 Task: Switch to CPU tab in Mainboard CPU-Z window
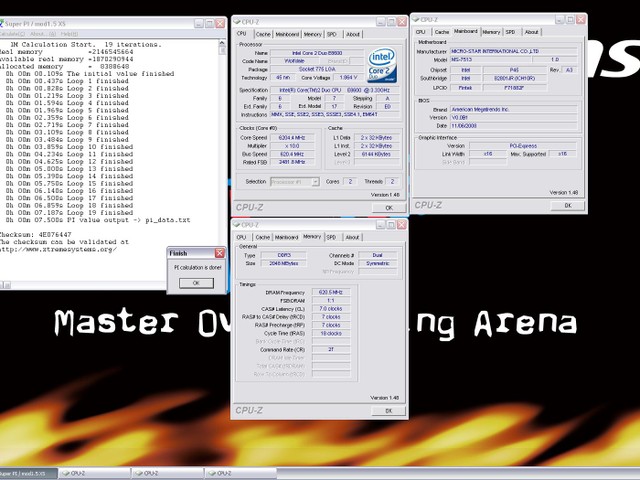(421, 32)
